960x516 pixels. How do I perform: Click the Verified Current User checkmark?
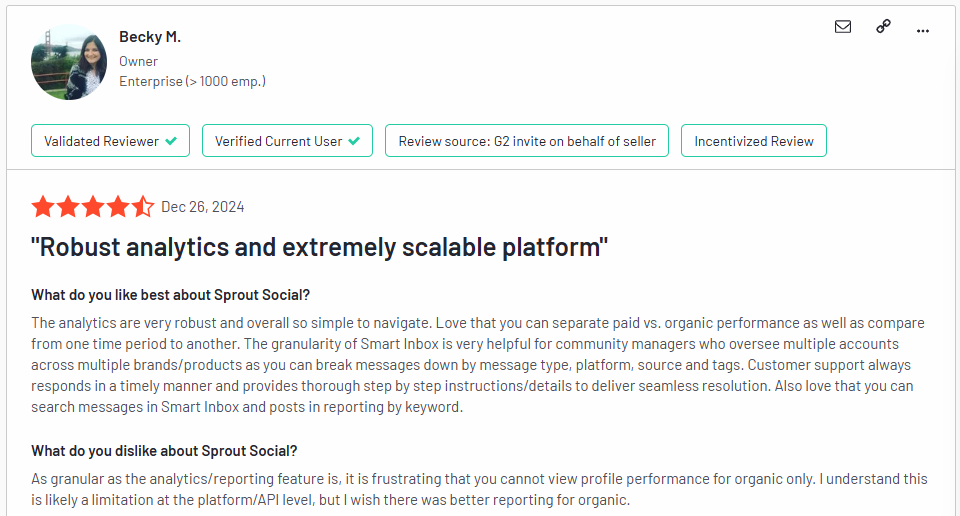point(354,141)
